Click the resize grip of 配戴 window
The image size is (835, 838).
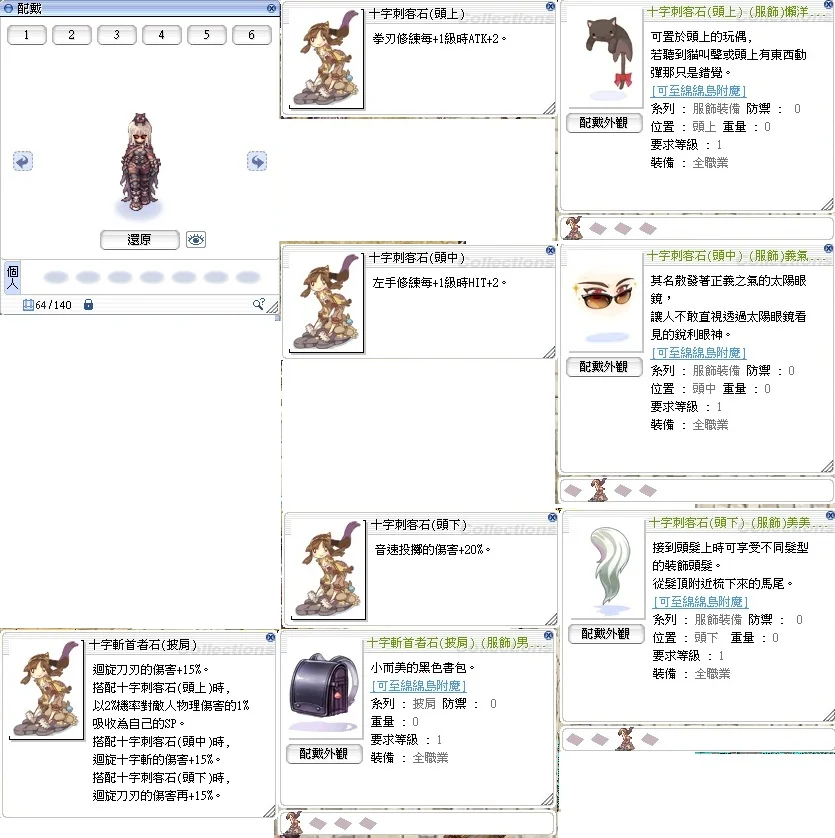pyautogui.click(x=273, y=307)
